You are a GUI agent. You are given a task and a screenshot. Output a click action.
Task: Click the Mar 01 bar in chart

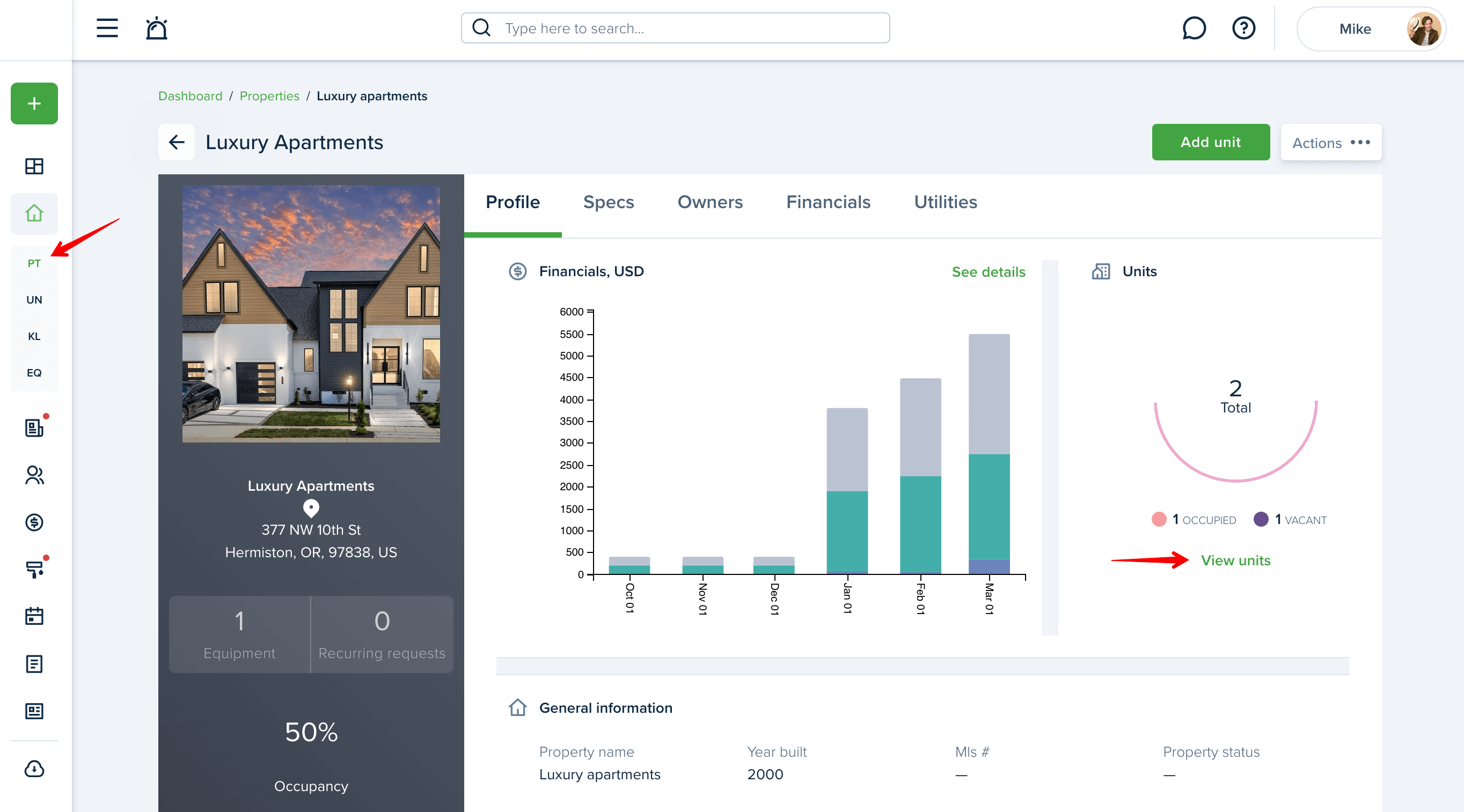(989, 454)
